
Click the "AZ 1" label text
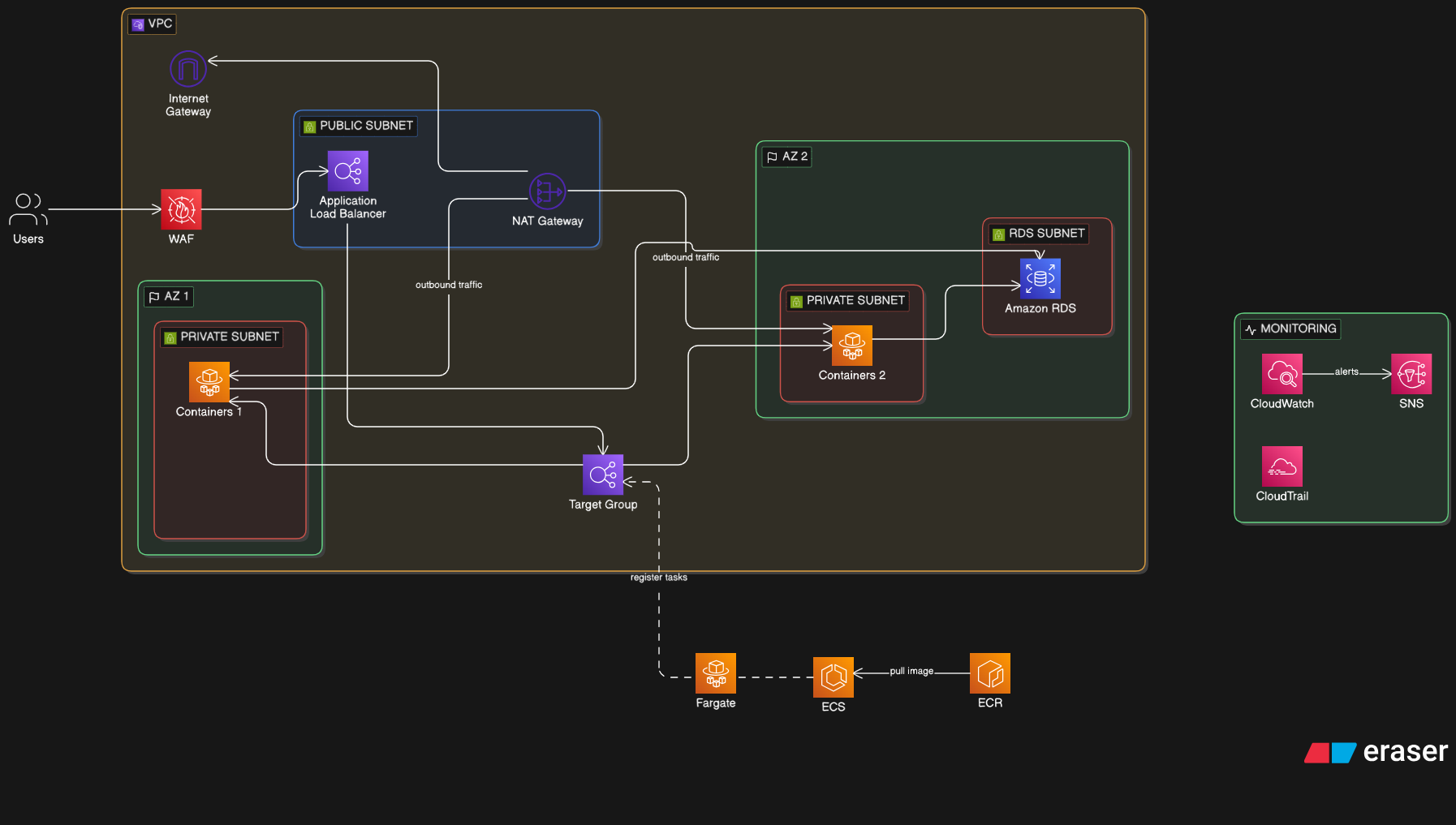[x=176, y=296]
